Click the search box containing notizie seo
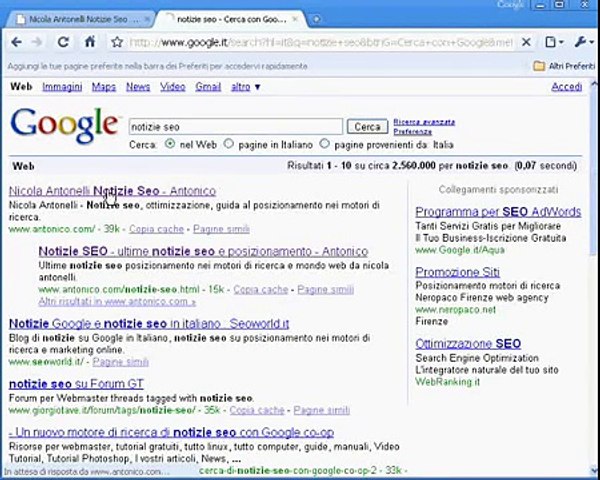600x480 pixels. 235,127
